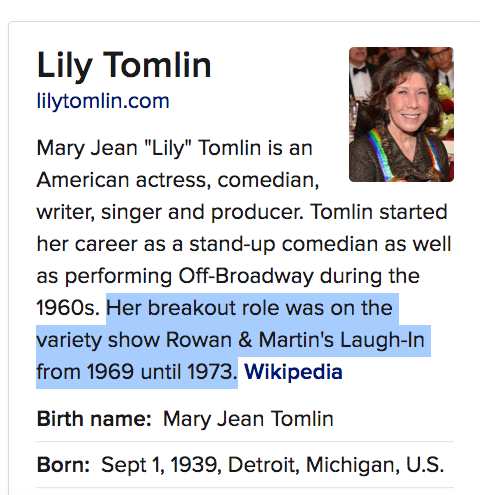The width and height of the screenshot is (480, 495).
Task: Click the words variety show in highlighted text
Action: 98,340
